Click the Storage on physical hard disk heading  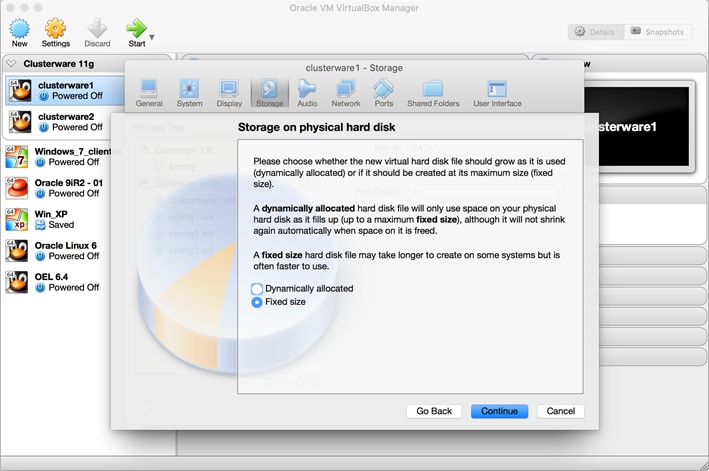[317, 127]
